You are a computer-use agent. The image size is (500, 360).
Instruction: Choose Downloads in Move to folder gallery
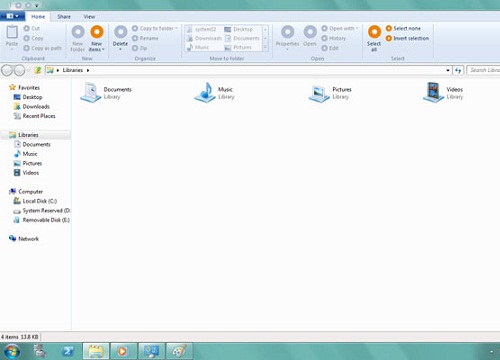[204, 38]
